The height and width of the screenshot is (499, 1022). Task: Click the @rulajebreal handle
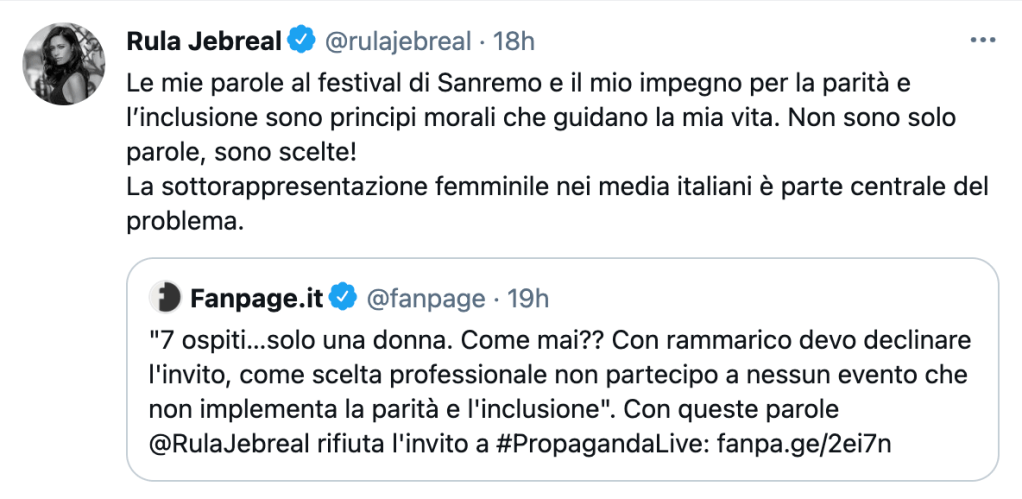point(395,41)
